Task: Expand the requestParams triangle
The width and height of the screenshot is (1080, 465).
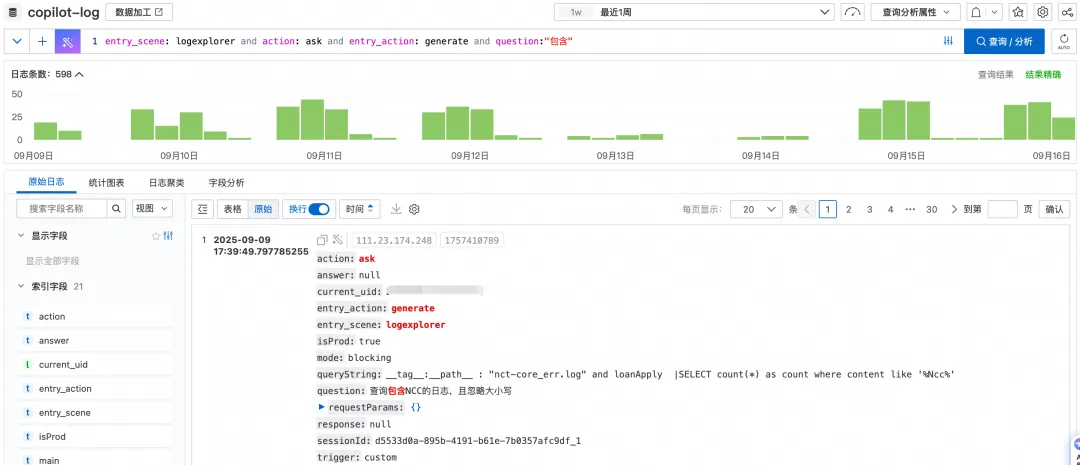Action: point(322,407)
